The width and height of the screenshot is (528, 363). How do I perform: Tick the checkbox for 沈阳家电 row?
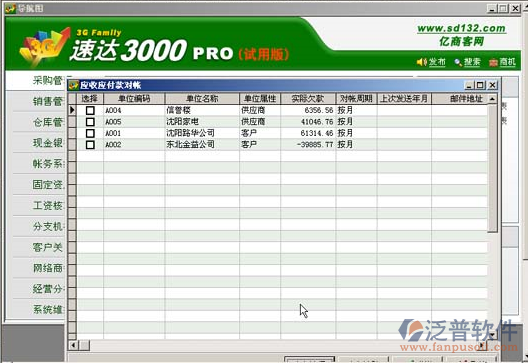[x=90, y=122]
